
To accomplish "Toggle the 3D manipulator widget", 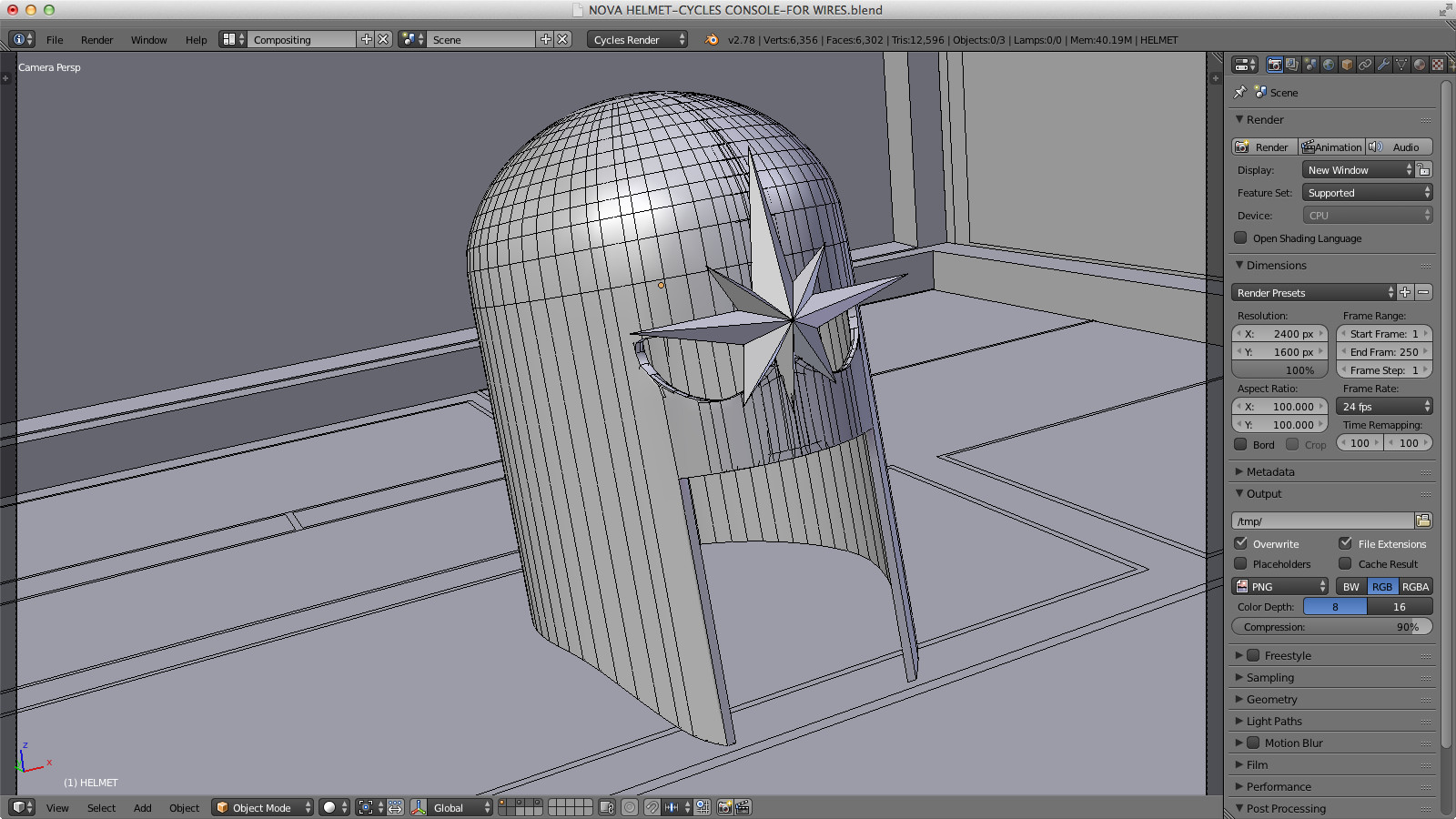I will 419,807.
